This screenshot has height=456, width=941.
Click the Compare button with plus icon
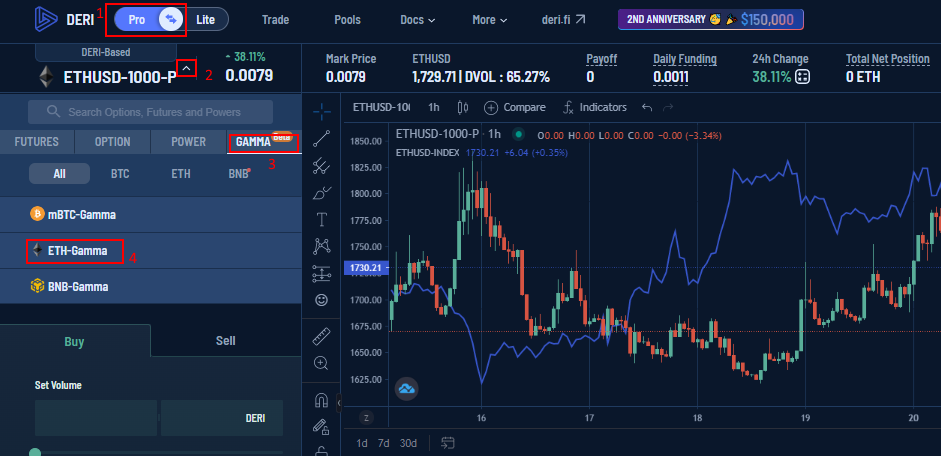tap(515, 107)
